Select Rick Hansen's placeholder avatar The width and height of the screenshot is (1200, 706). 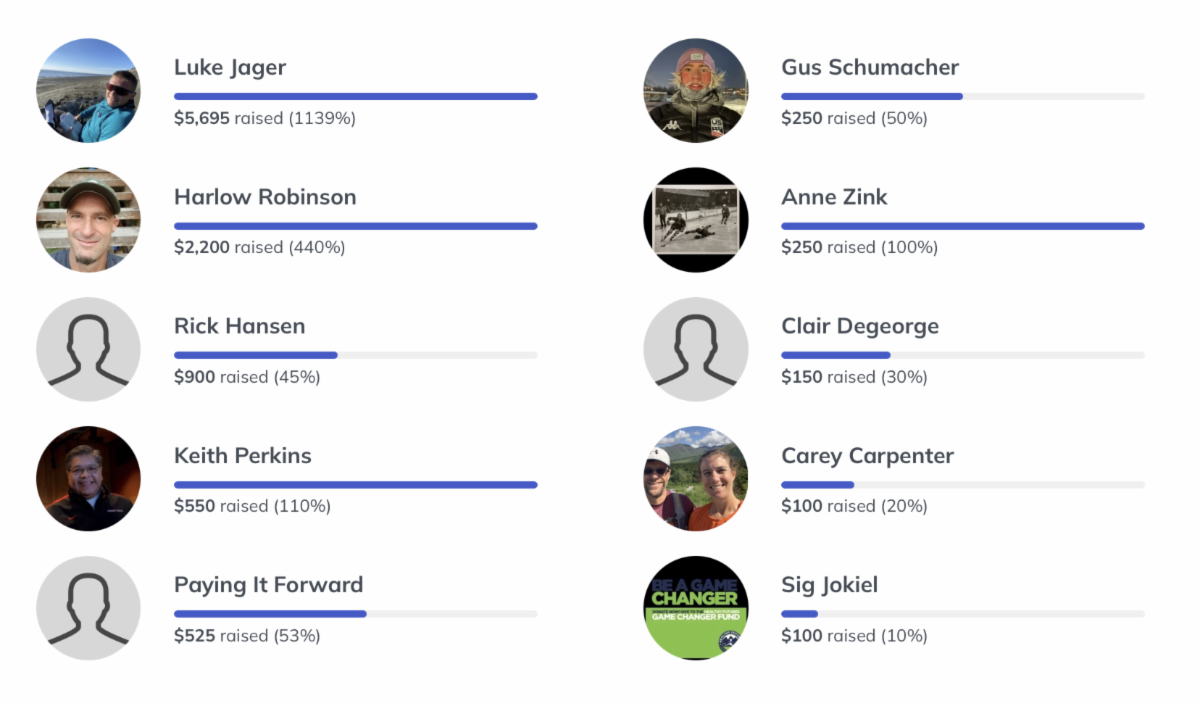pos(88,349)
